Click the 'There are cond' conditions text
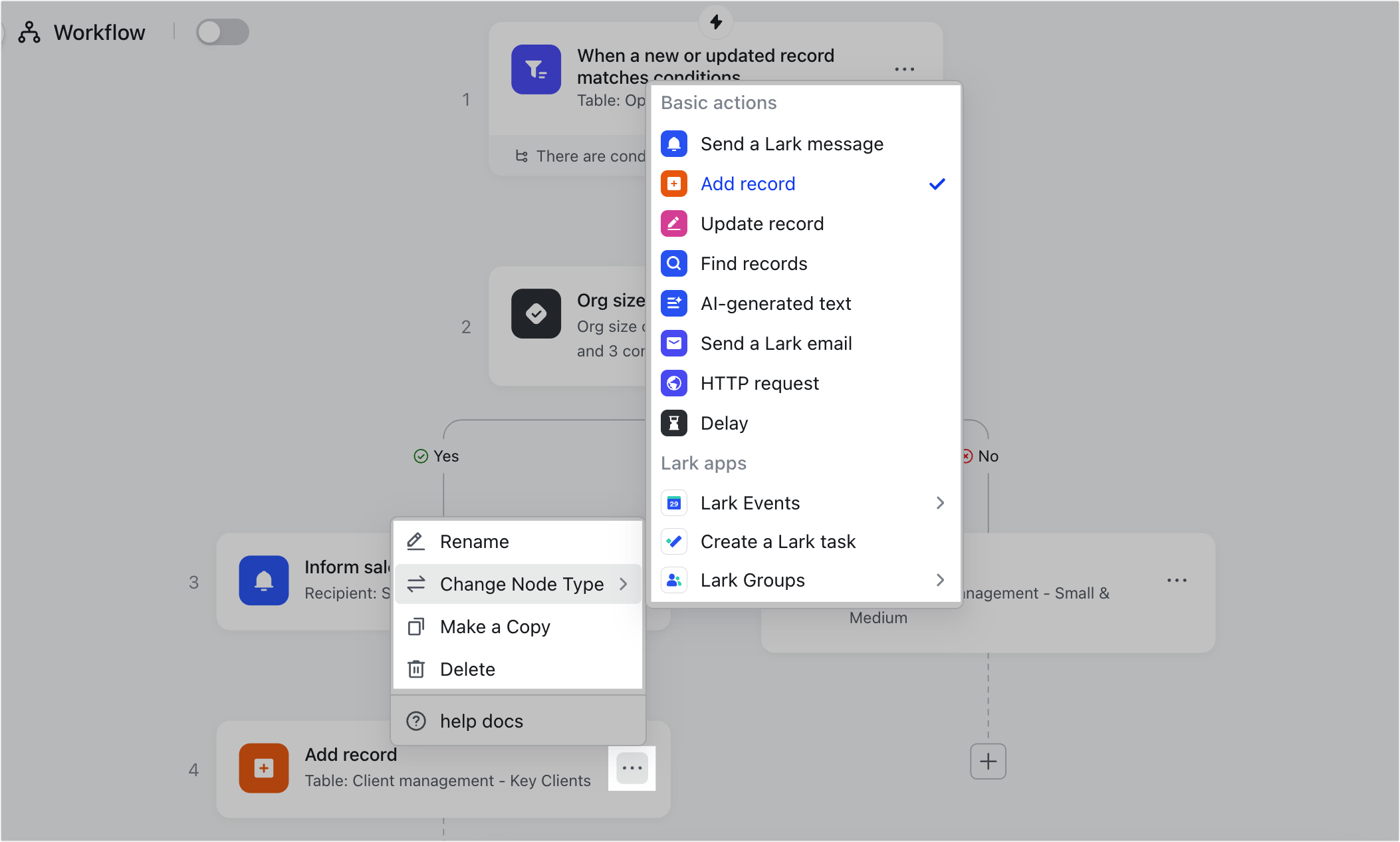The image size is (1400, 842). 590,156
